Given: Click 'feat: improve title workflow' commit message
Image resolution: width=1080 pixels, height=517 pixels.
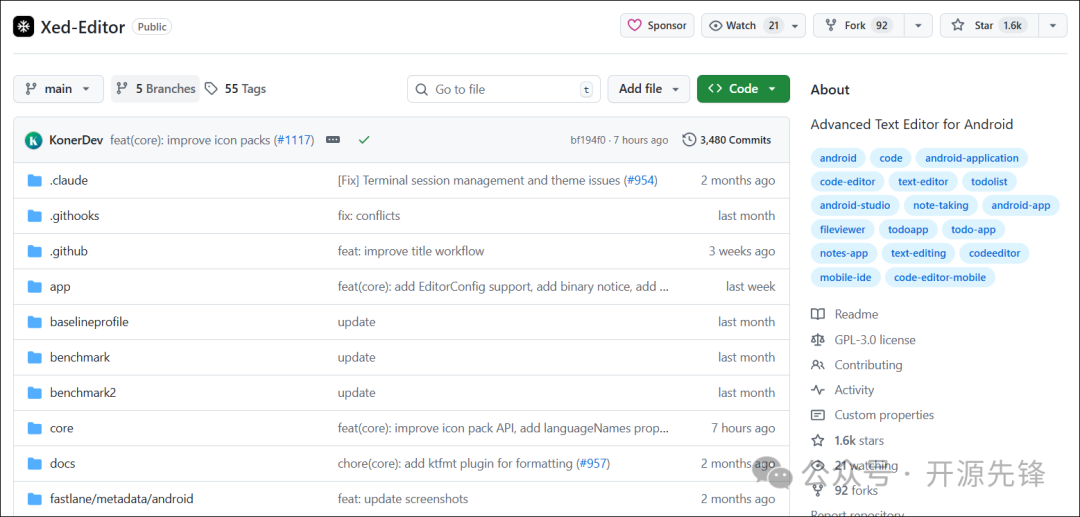Looking at the screenshot, I should click(x=411, y=251).
